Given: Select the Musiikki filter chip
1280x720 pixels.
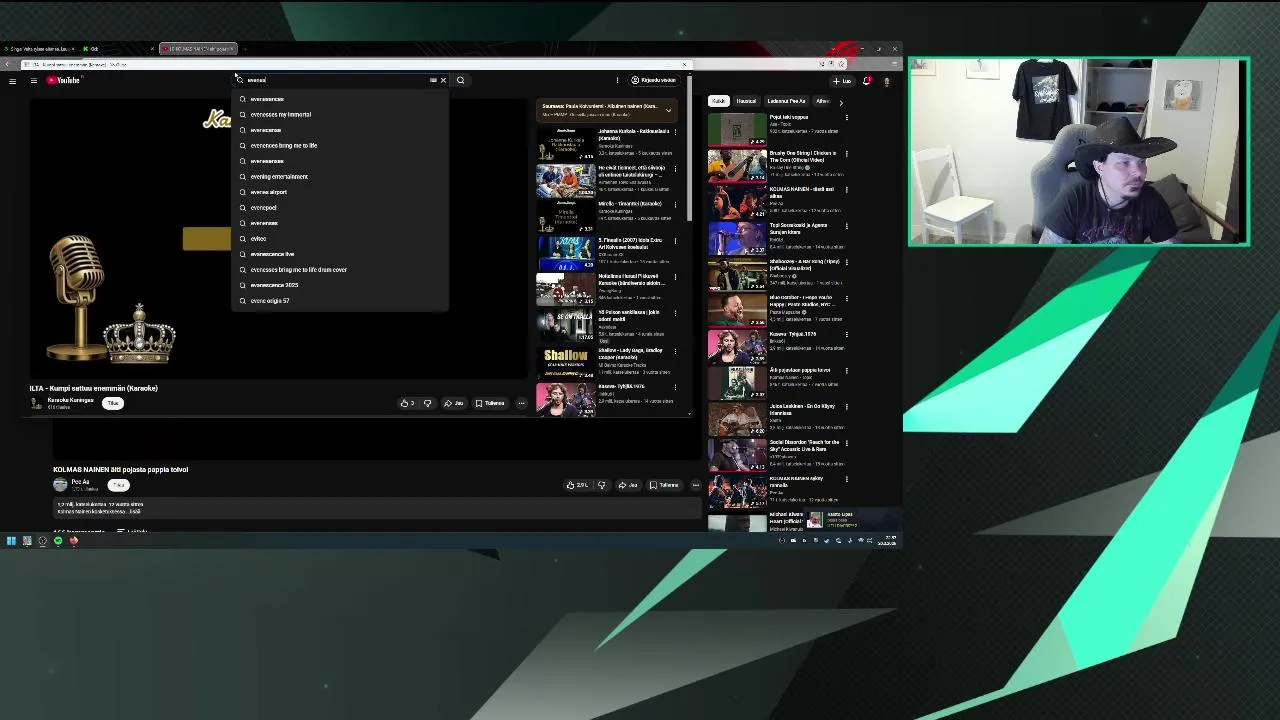Looking at the screenshot, I should [x=746, y=101].
